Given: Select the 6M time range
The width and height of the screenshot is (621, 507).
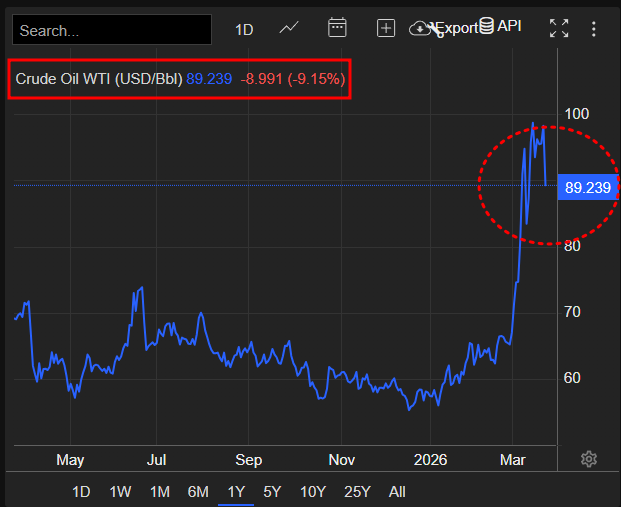Looking at the screenshot, I should click(198, 492).
